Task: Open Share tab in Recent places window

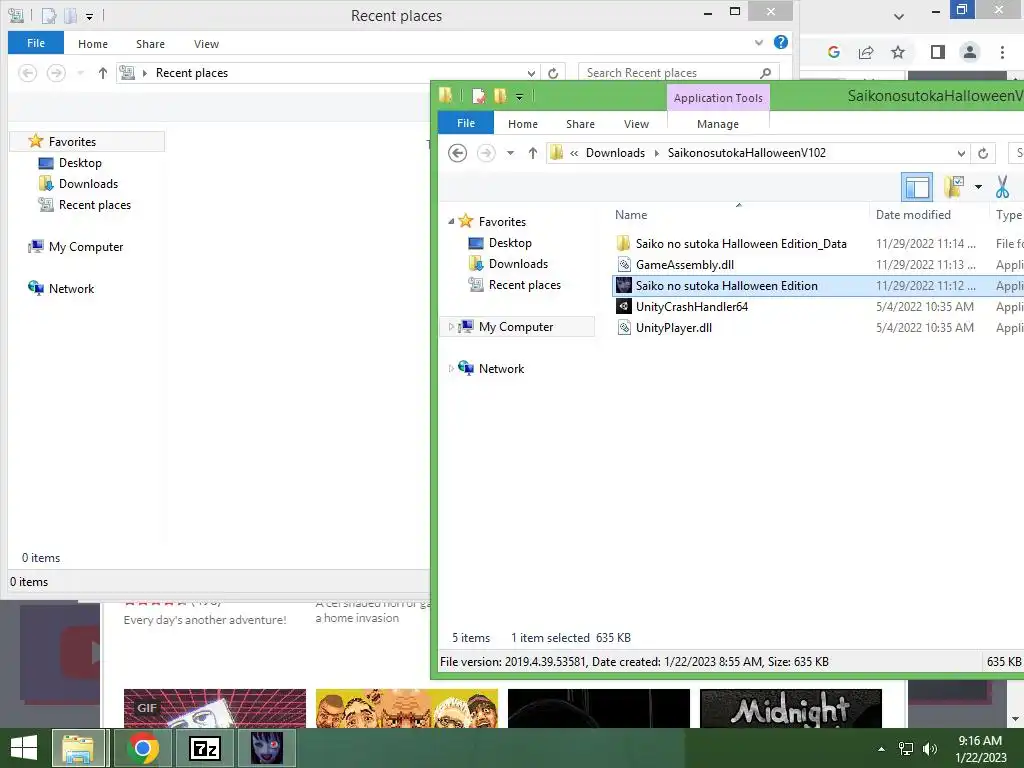Action: pos(150,44)
